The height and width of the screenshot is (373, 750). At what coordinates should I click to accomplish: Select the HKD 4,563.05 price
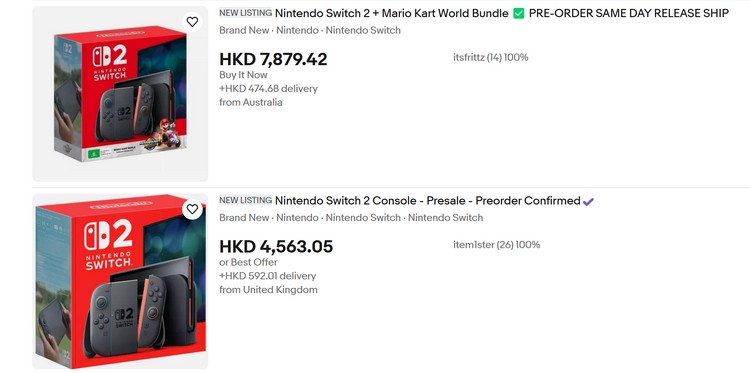coord(276,247)
